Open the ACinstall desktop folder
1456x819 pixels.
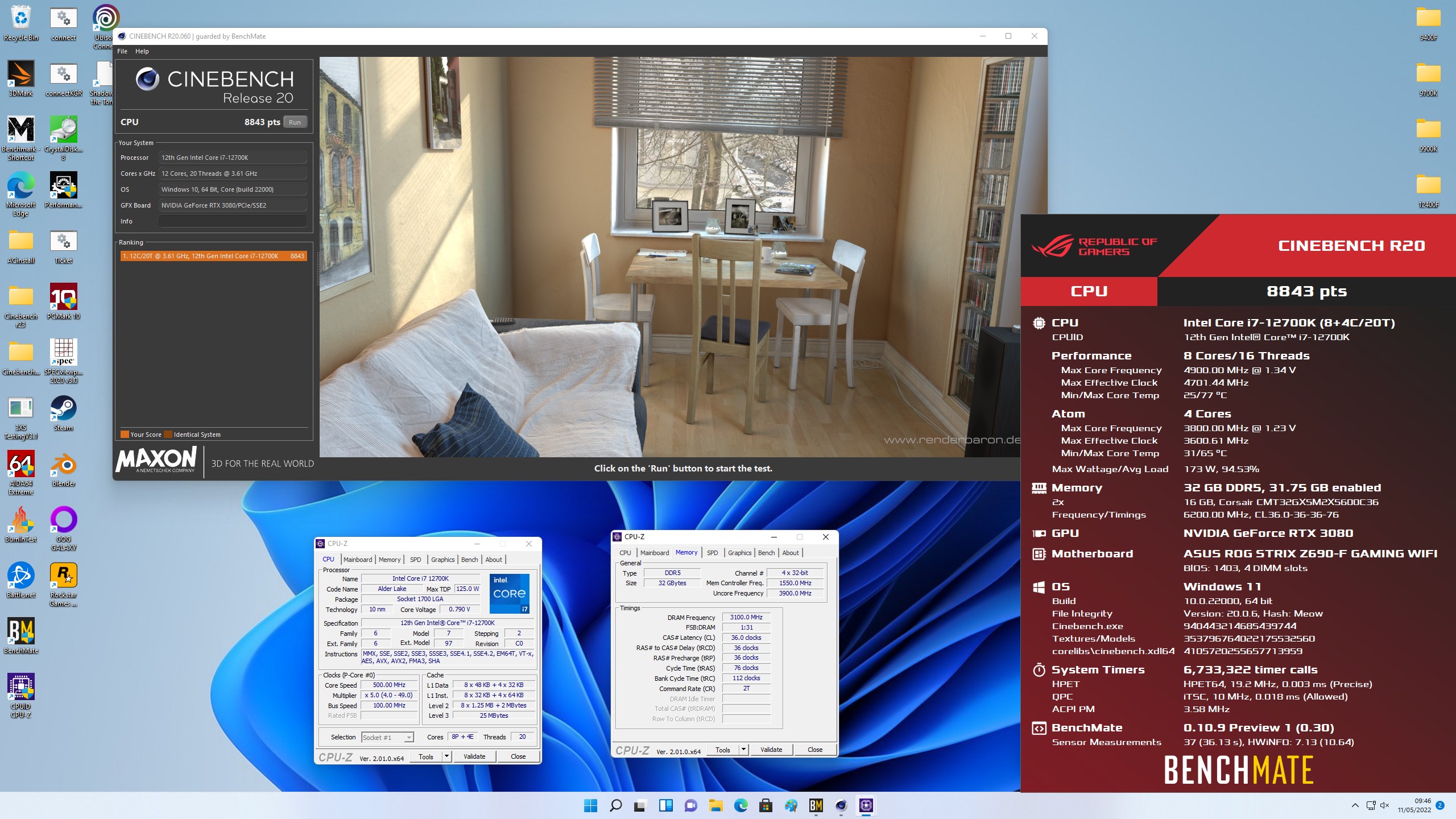[x=21, y=246]
